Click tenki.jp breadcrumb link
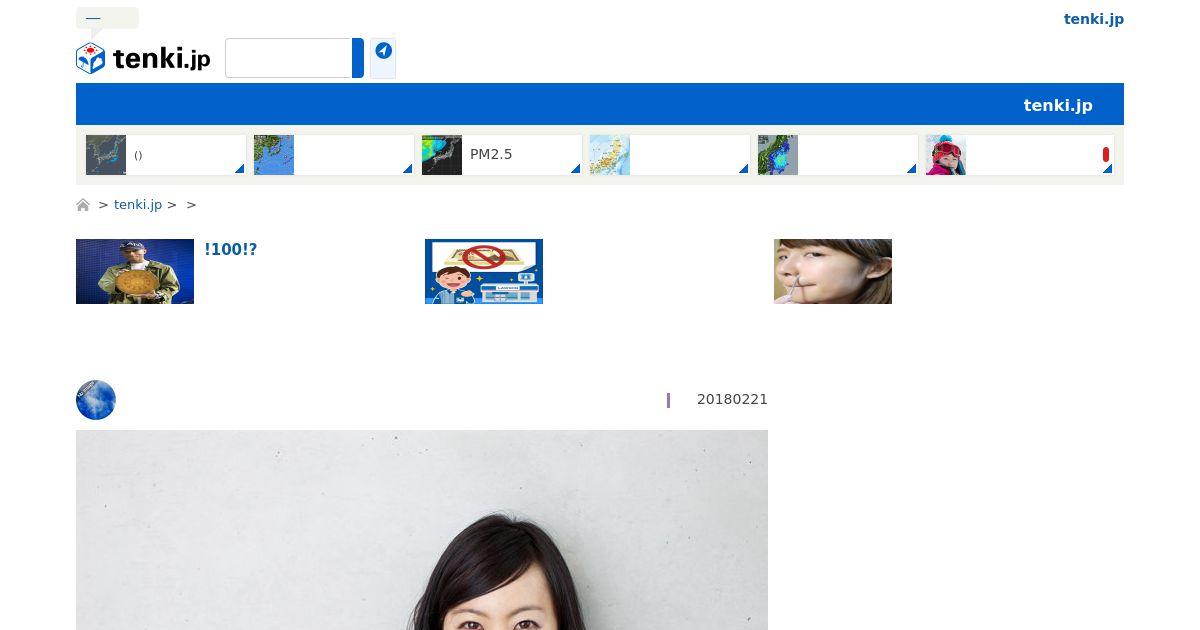 click(138, 204)
